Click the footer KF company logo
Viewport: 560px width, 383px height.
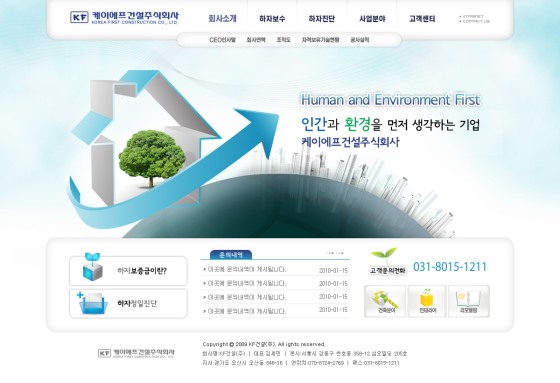[136, 353]
